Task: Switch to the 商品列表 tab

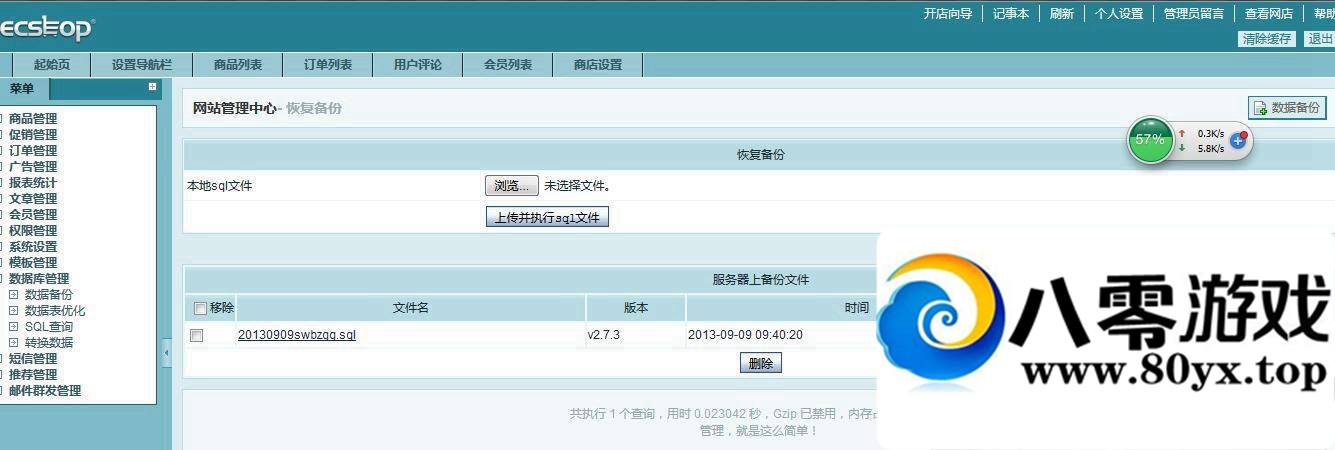Action: 237,65
